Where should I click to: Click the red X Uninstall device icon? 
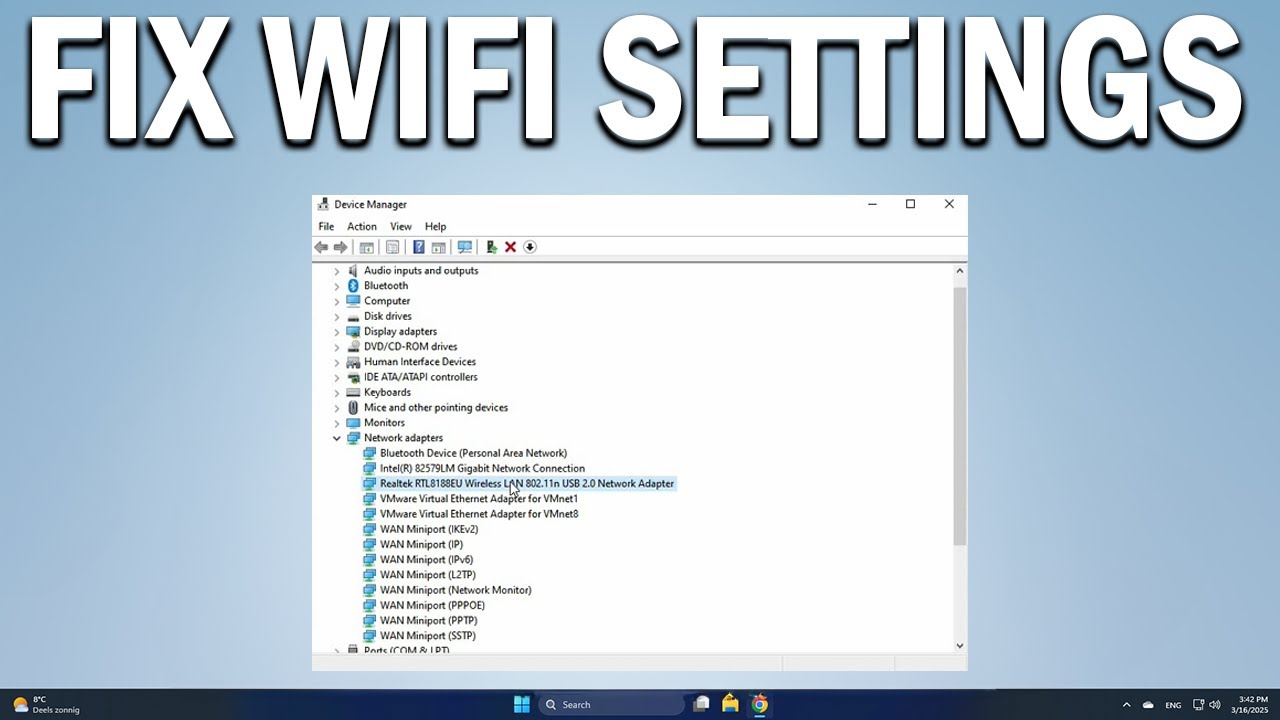point(510,247)
